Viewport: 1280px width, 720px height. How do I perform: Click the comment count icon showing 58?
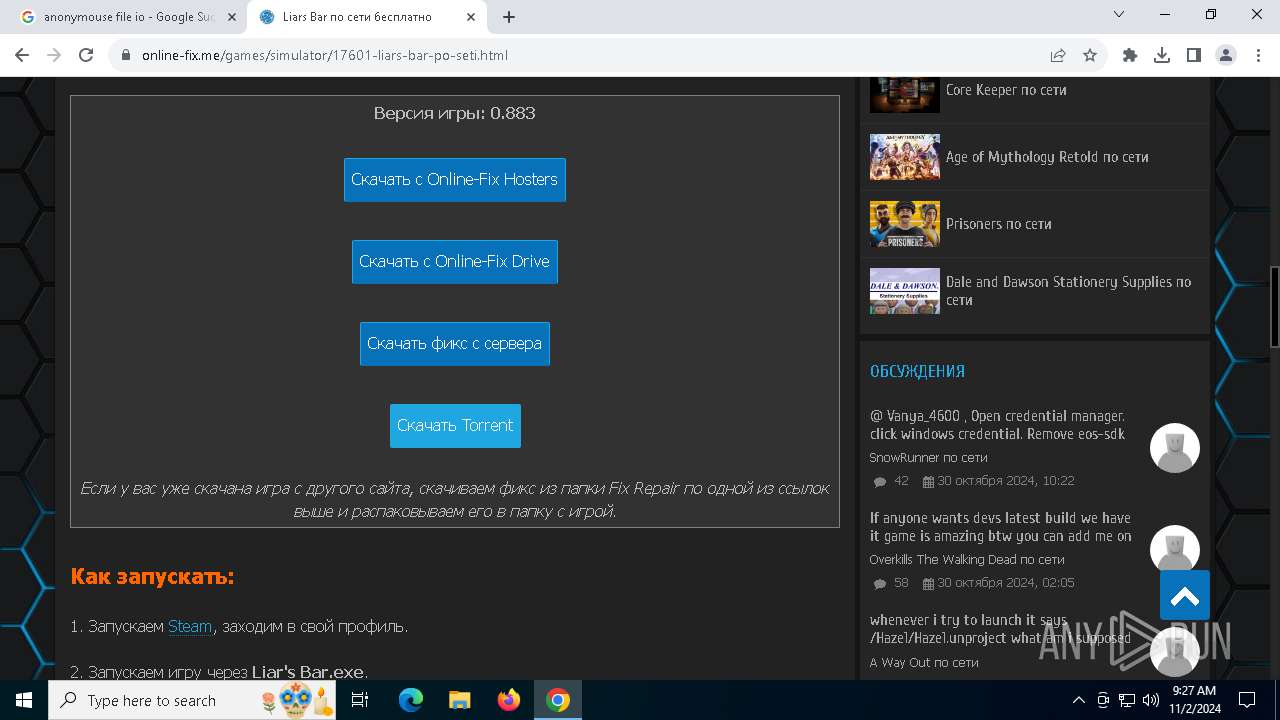[x=880, y=584]
